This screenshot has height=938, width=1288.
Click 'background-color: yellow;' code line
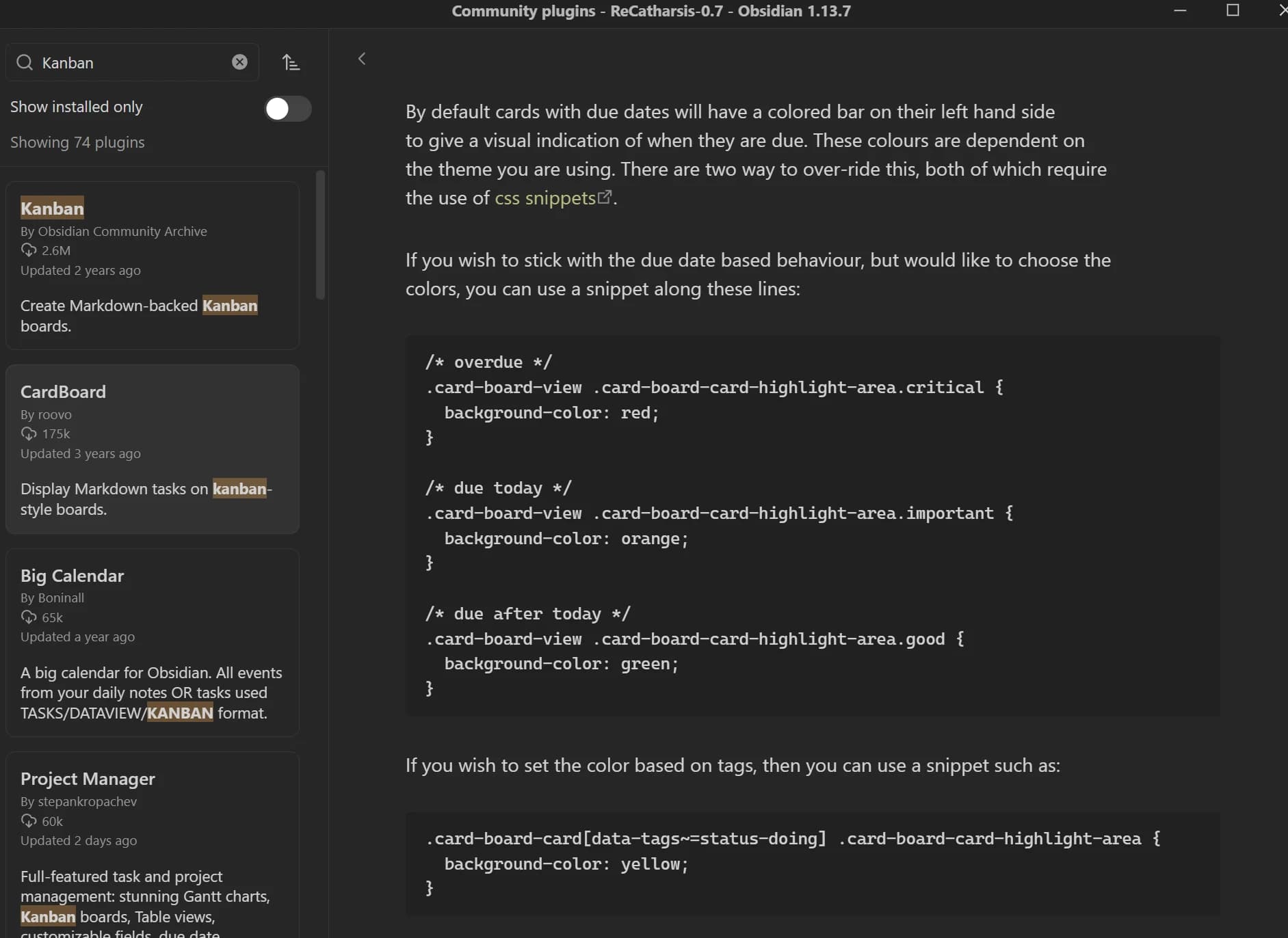tap(566, 863)
